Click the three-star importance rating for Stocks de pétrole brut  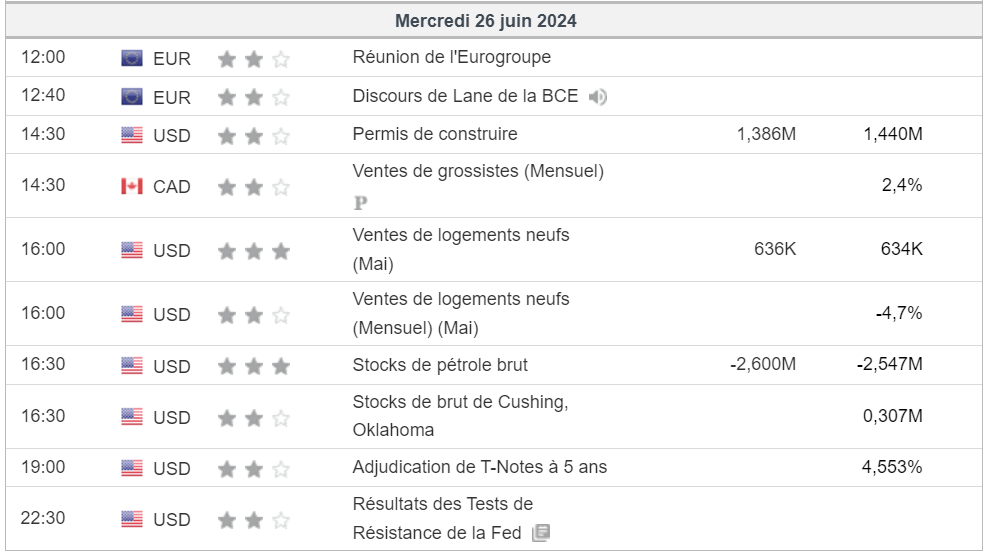[x=254, y=366]
